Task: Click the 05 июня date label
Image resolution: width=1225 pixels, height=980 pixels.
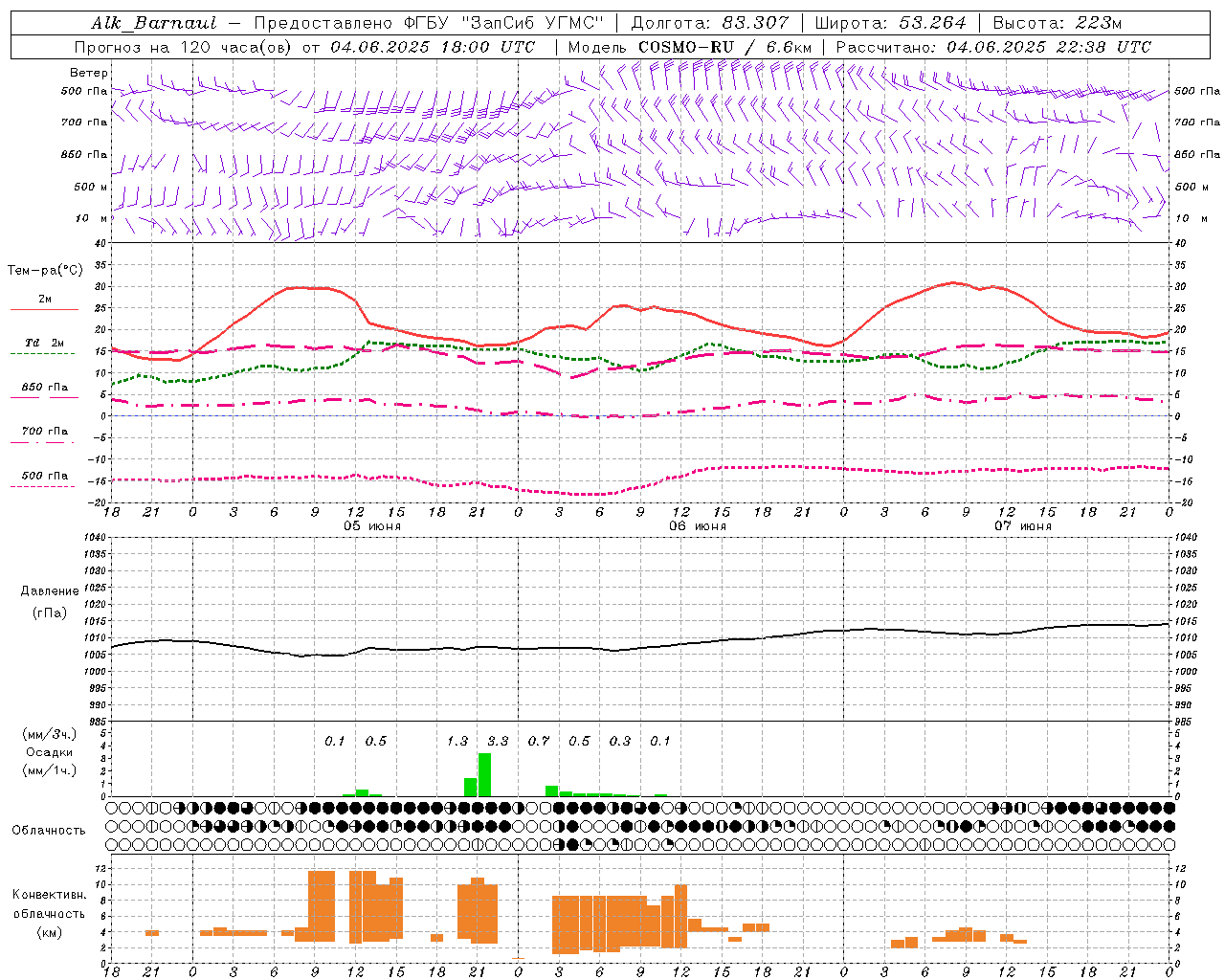Action: [372, 526]
